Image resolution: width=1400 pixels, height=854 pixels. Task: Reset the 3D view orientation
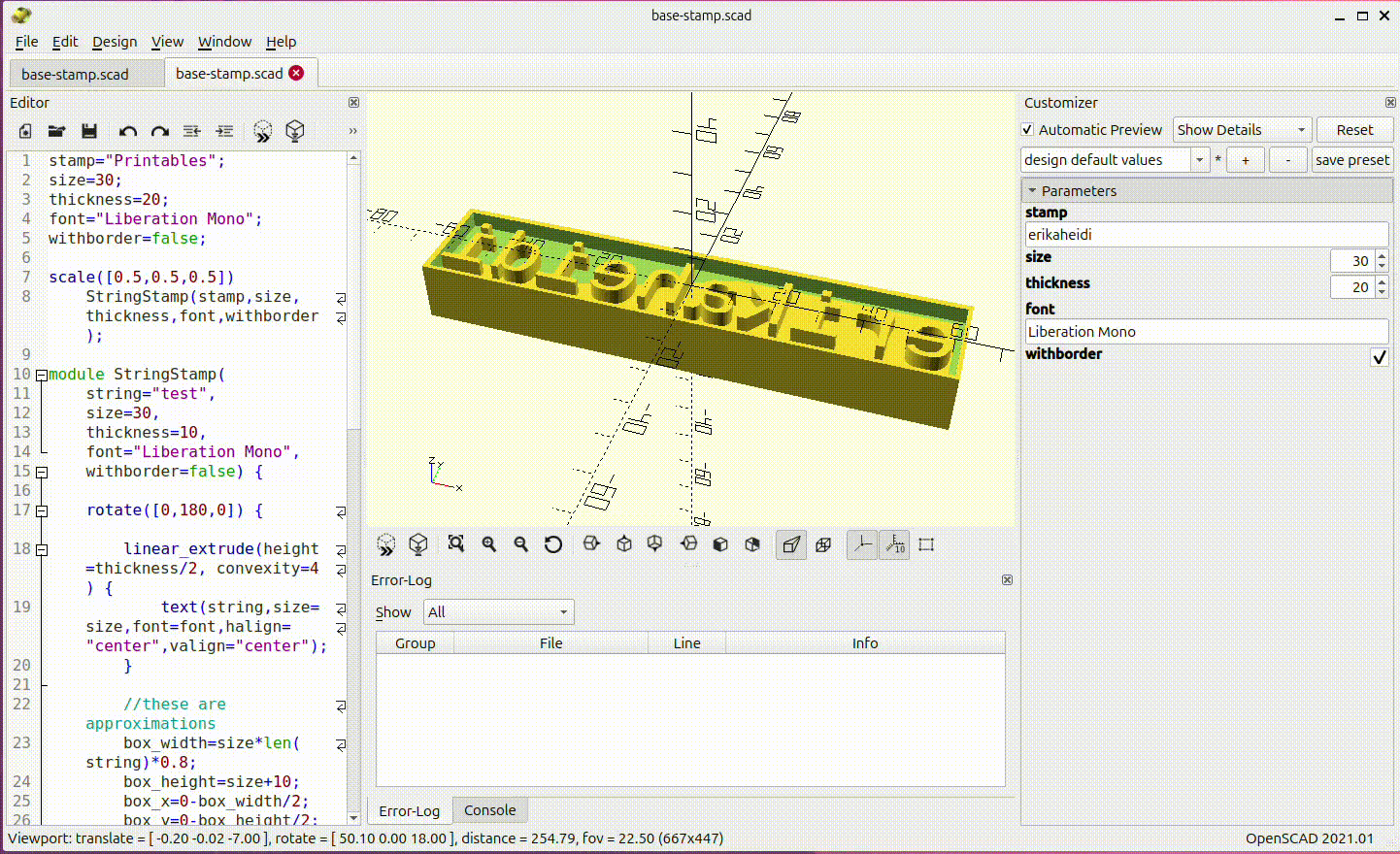553,544
